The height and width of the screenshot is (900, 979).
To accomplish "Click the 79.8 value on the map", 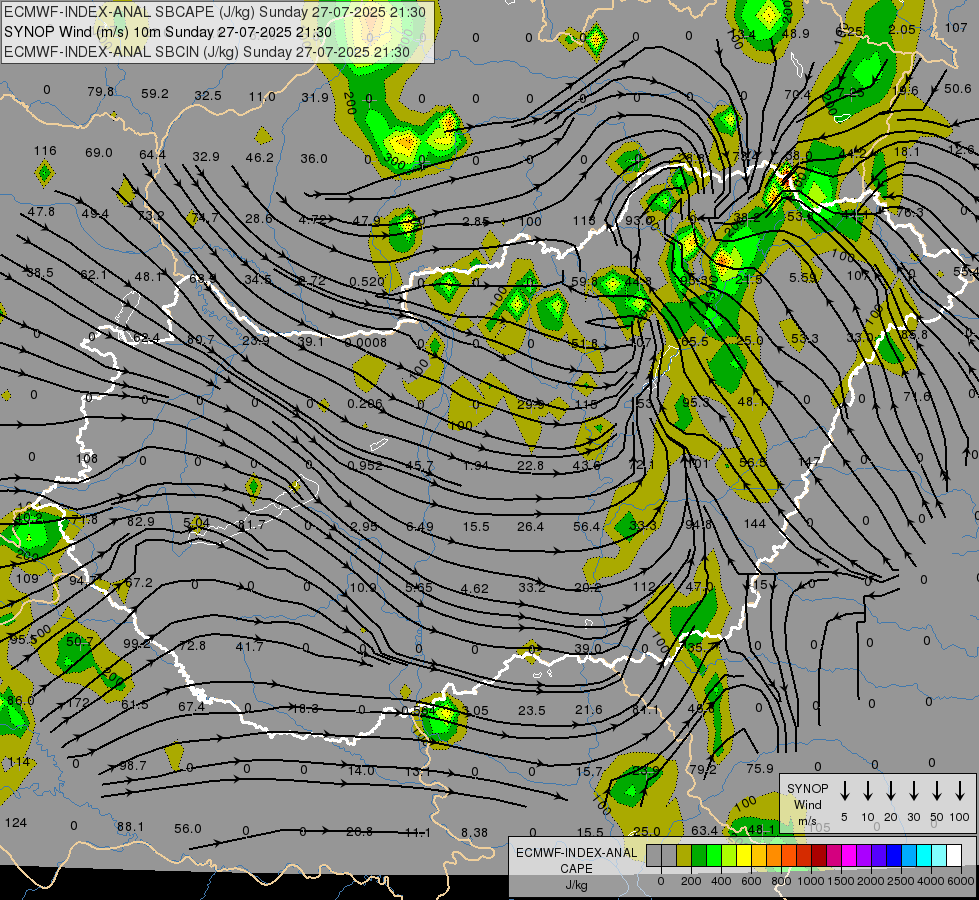I will pyautogui.click(x=101, y=92).
